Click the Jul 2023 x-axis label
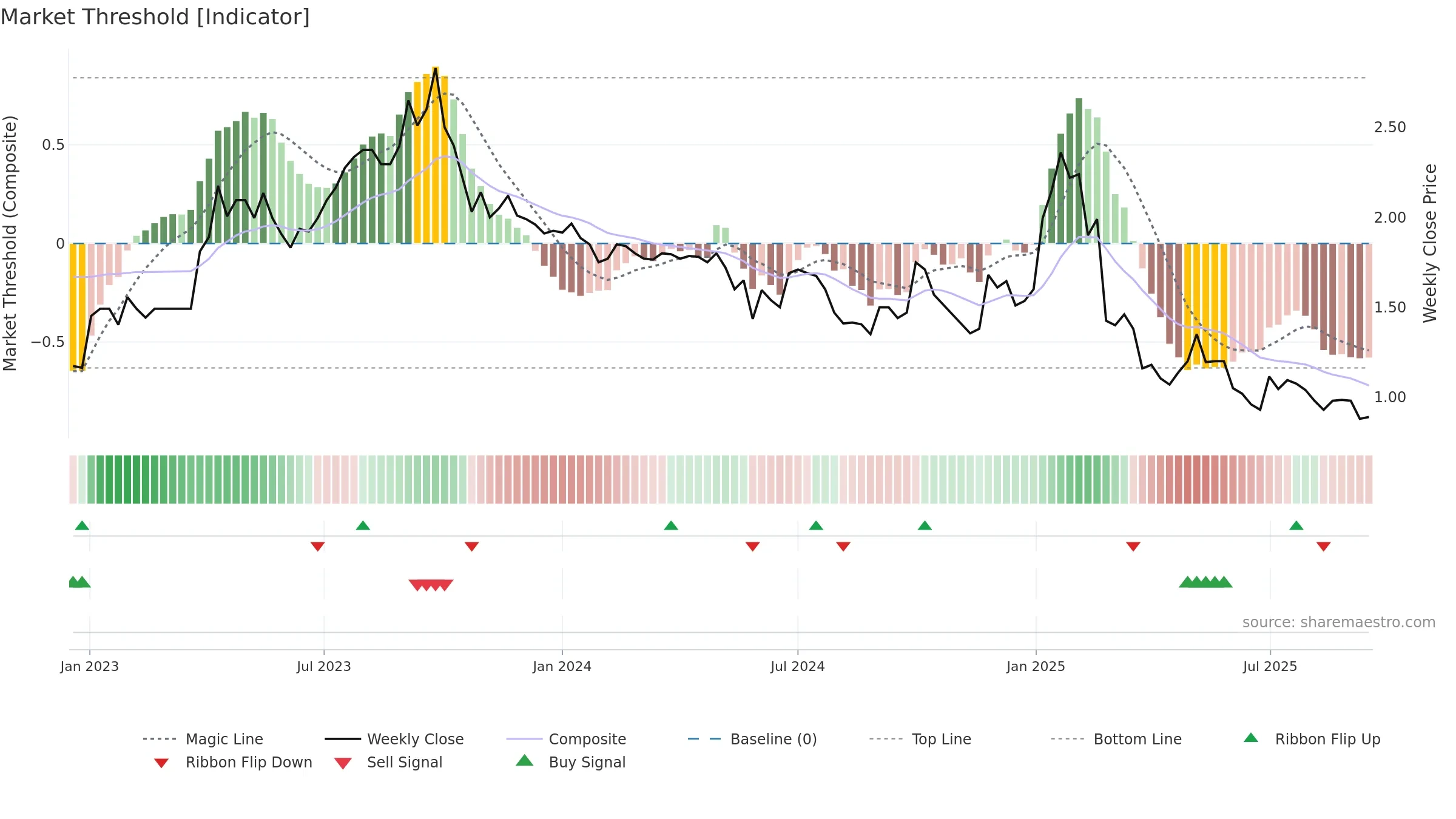1456x819 pixels. tap(324, 666)
